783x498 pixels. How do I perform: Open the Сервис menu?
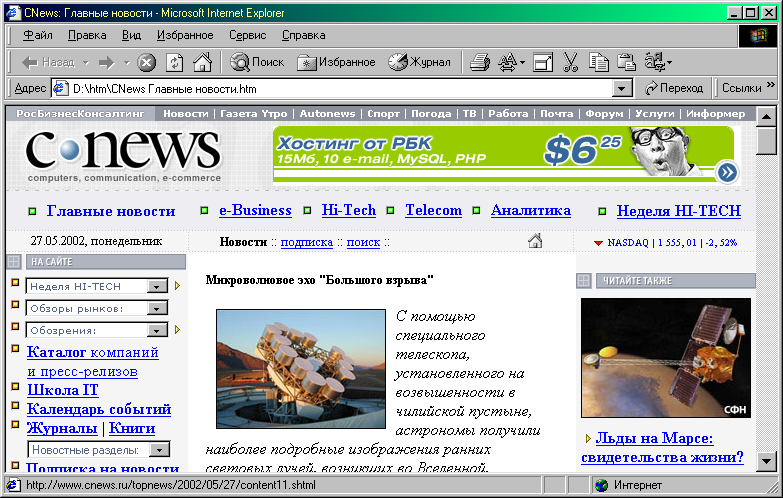pos(247,35)
